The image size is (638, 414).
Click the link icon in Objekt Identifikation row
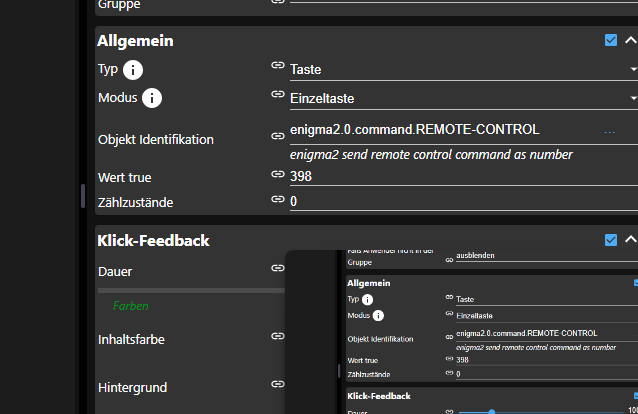point(277,136)
